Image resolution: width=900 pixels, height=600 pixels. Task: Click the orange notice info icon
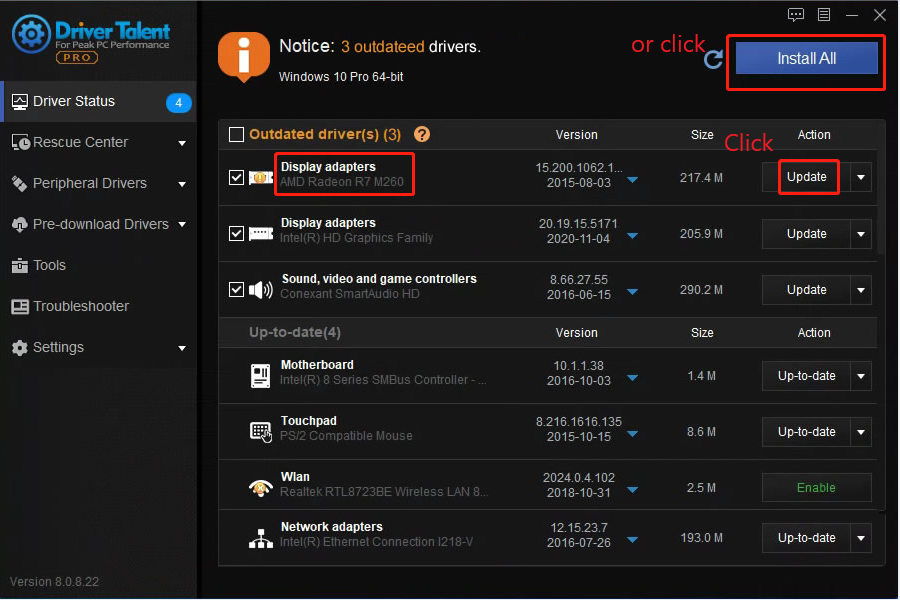coord(244,56)
